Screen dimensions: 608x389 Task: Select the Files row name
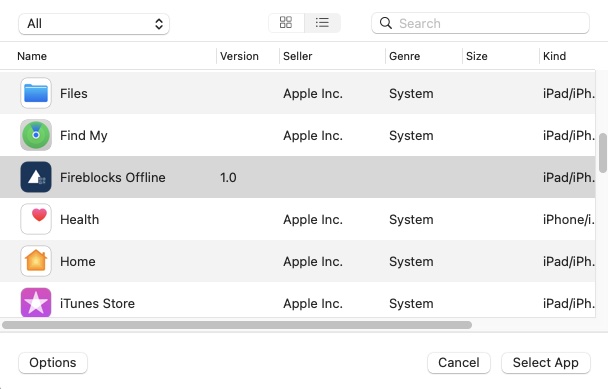(74, 93)
